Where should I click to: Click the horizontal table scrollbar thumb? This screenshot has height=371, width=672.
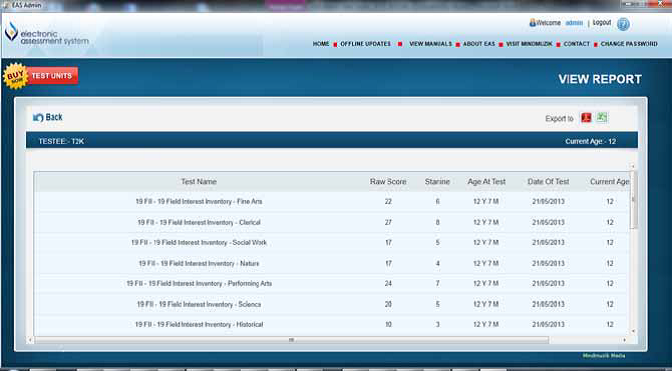(291, 340)
